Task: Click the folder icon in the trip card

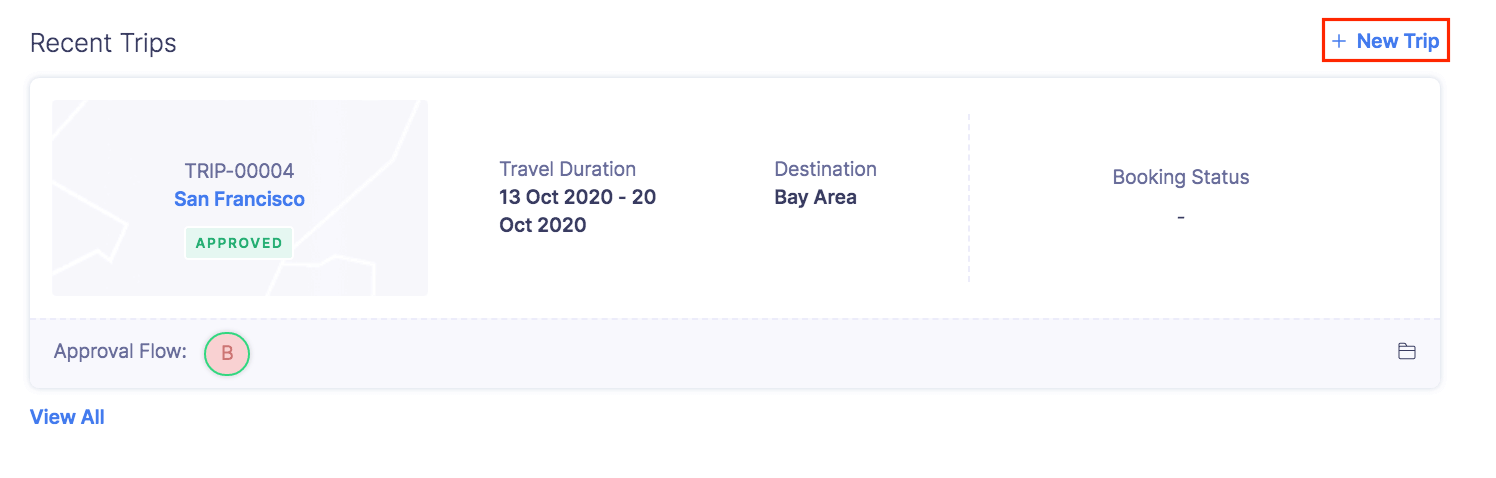Action: [x=1406, y=351]
